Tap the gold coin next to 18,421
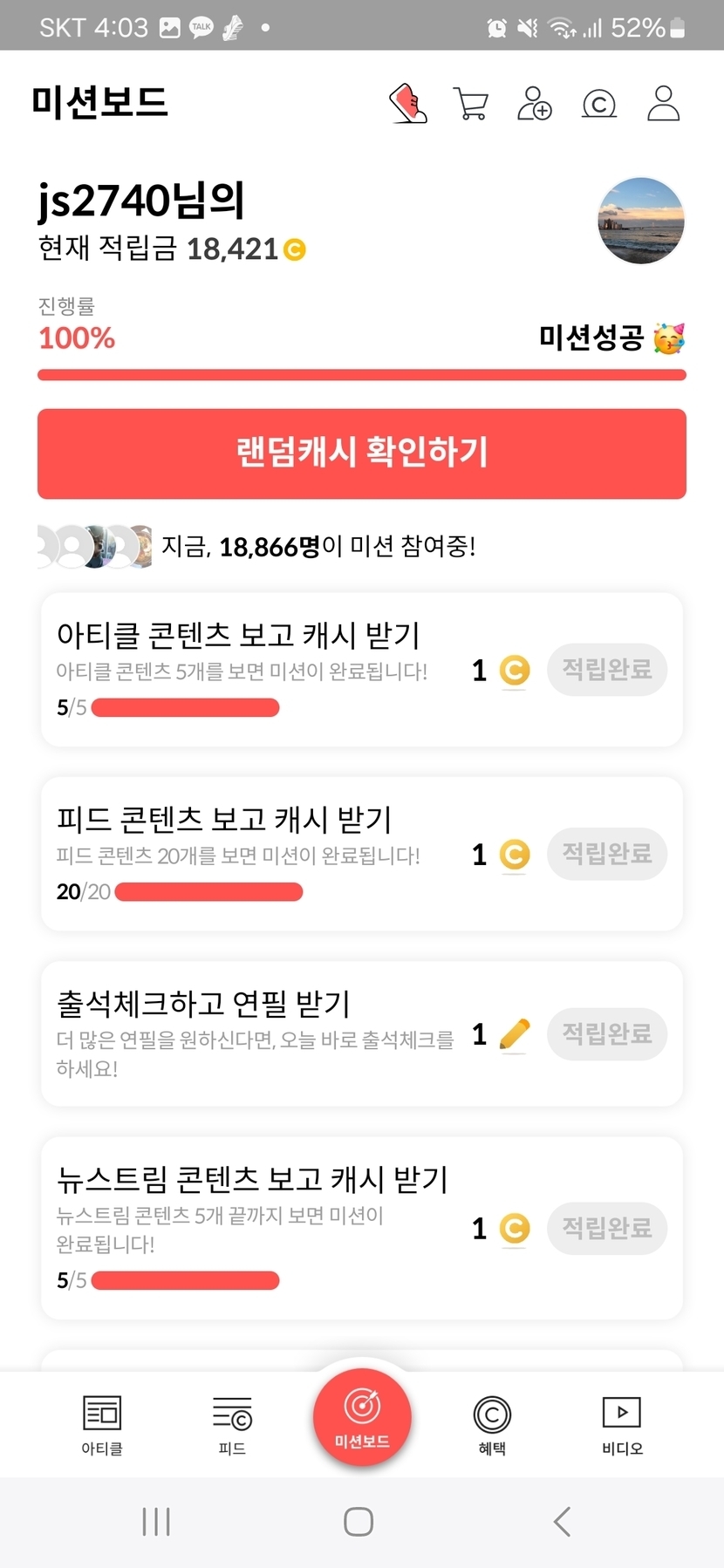Viewport: 724px width, 1568px height. coord(295,250)
